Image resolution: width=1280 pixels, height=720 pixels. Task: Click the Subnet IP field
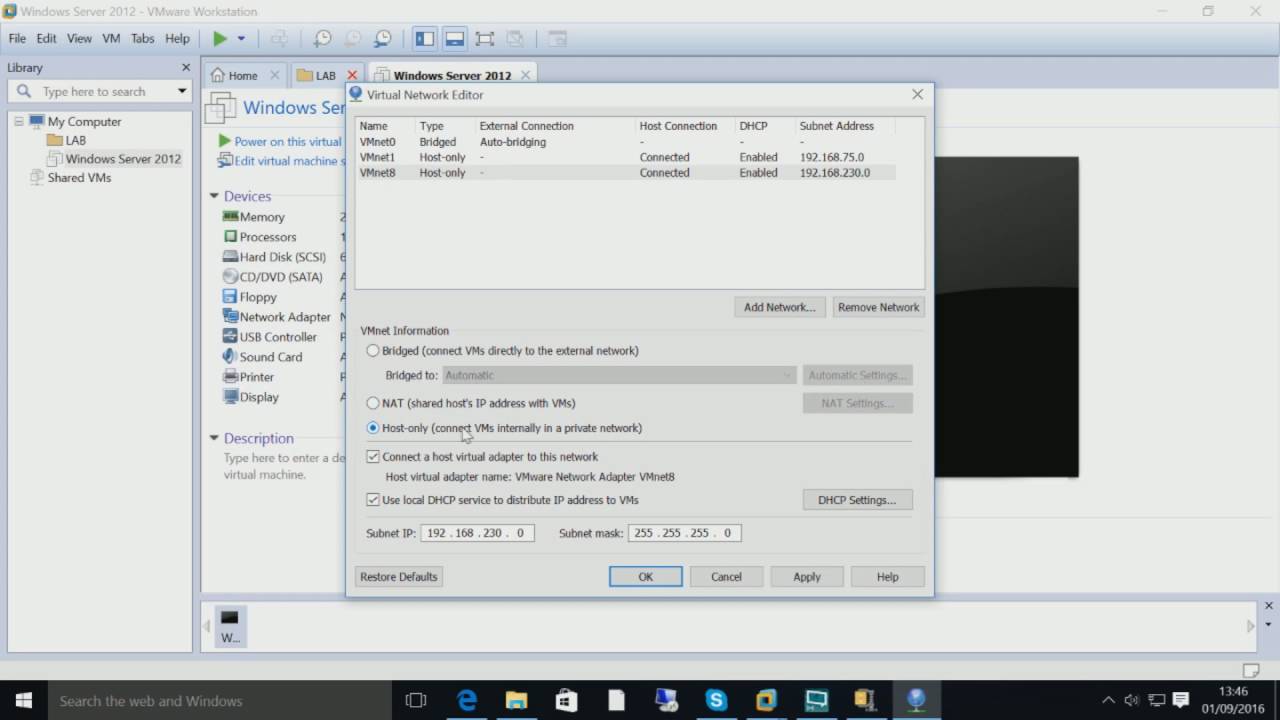477,533
